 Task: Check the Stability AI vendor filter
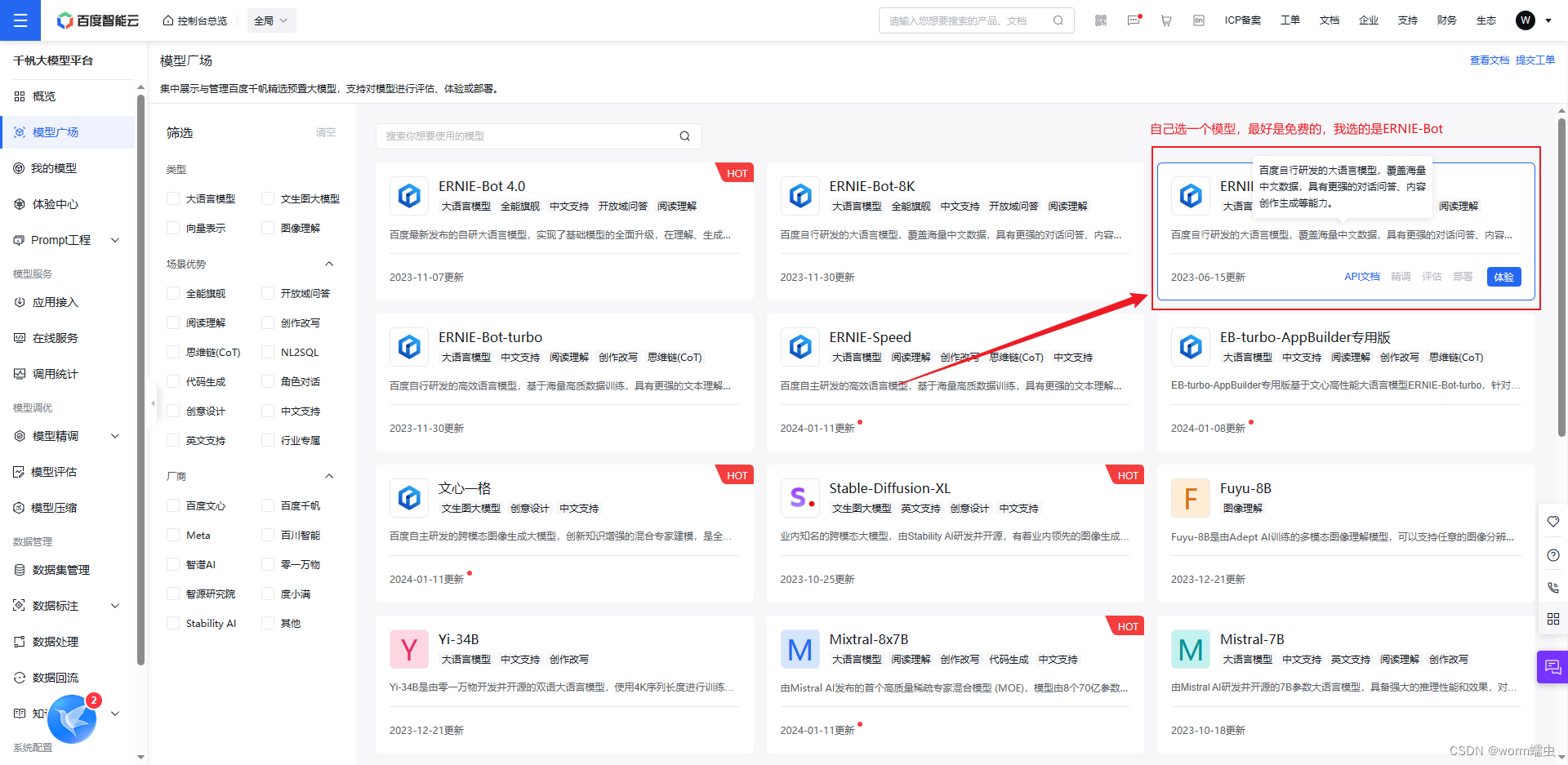pyautogui.click(x=173, y=623)
